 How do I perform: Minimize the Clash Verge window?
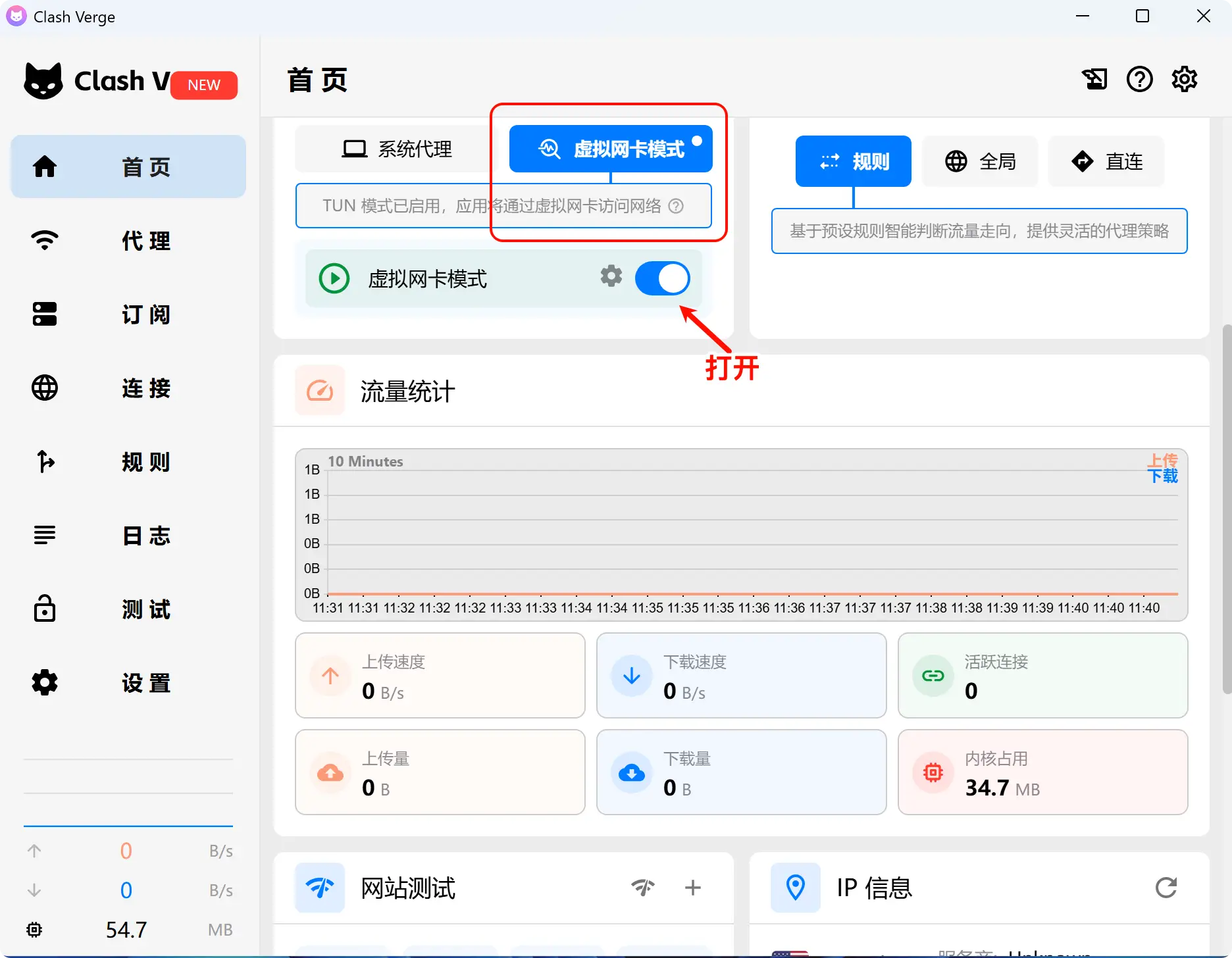coord(1083,16)
